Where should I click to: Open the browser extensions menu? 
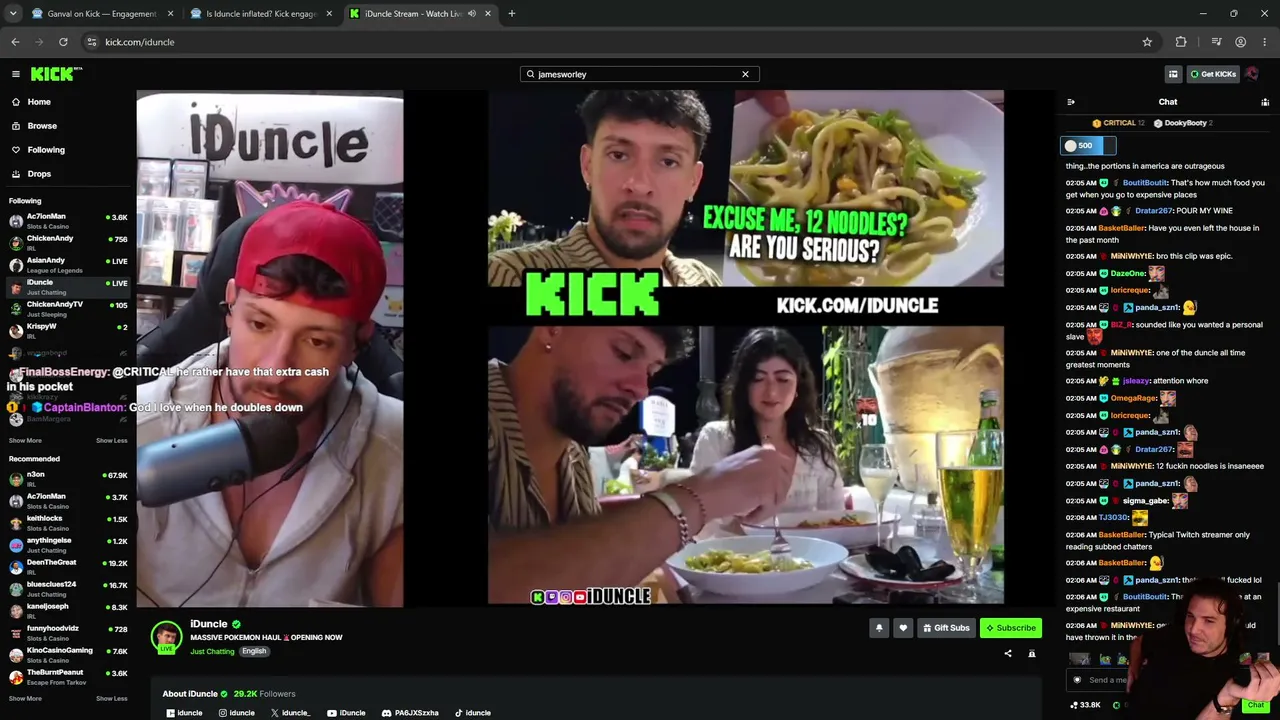[1181, 42]
